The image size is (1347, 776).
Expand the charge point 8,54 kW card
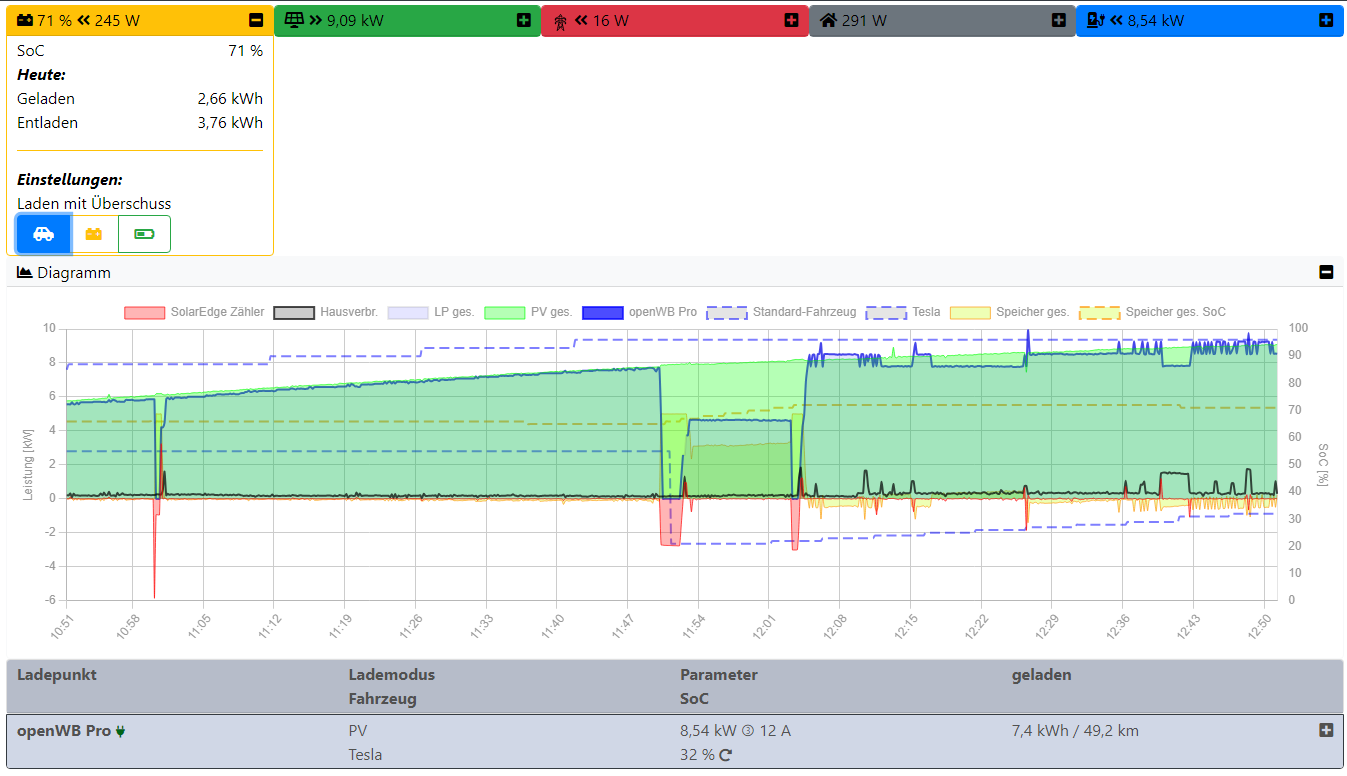click(x=1326, y=20)
